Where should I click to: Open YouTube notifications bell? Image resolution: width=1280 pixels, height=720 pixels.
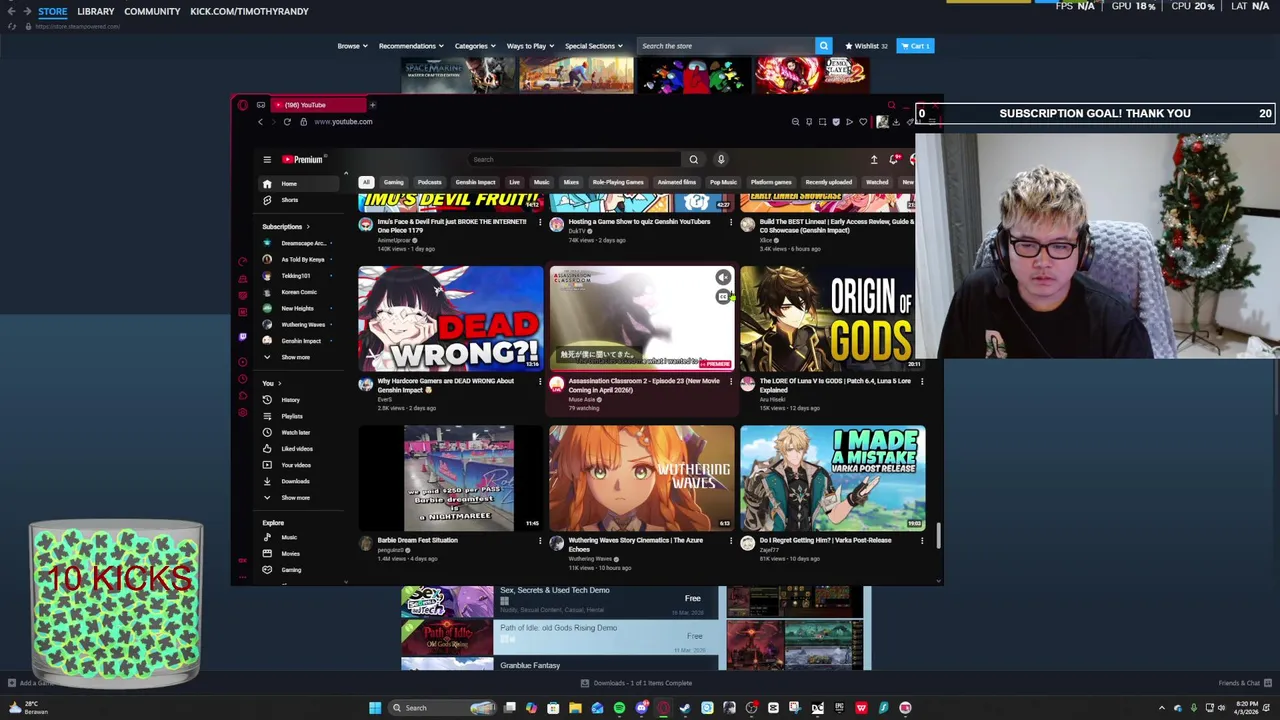click(x=895, y=160)
